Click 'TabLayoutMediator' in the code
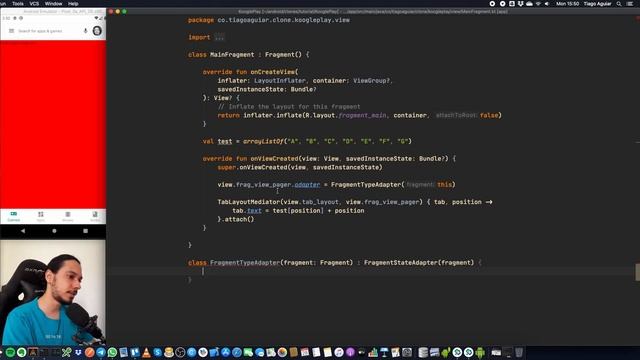Image resolution: width=640 pixels, height=360 pixels. click(249, 202)
